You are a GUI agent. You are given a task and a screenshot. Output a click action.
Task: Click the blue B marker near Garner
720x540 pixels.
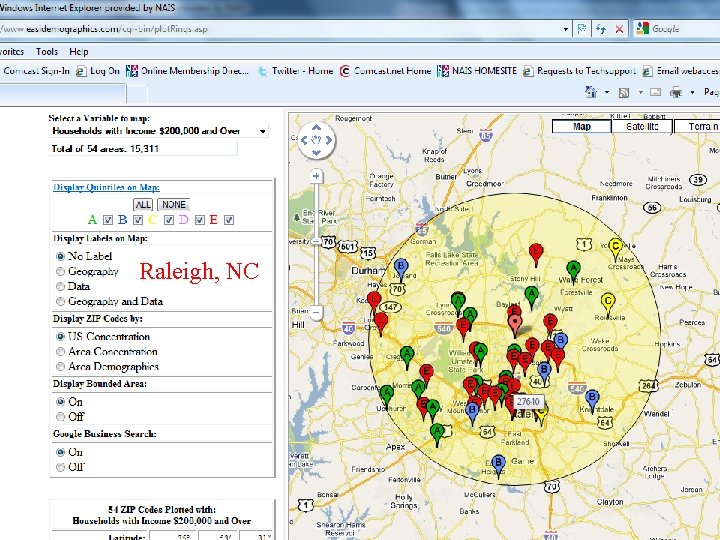click(498, 465)
